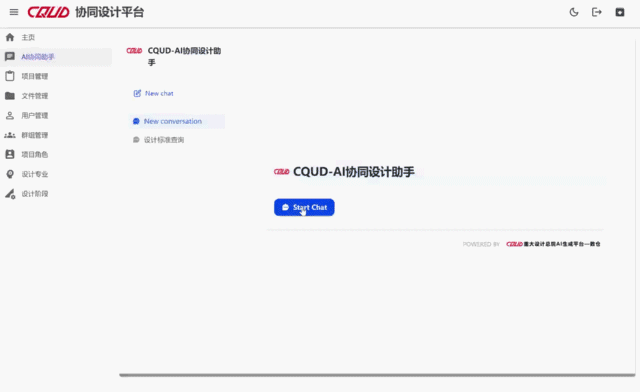Click the red CQUD logo in the header
This screenshot has width=640, height=392.
point(48,12)
